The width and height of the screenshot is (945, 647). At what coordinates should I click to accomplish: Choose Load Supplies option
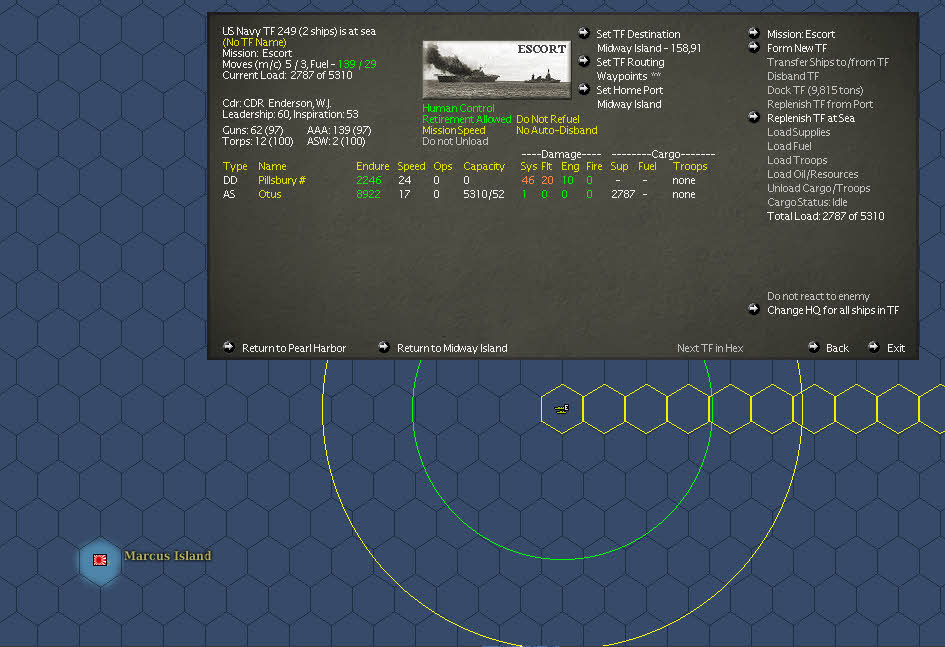(798, 133)
